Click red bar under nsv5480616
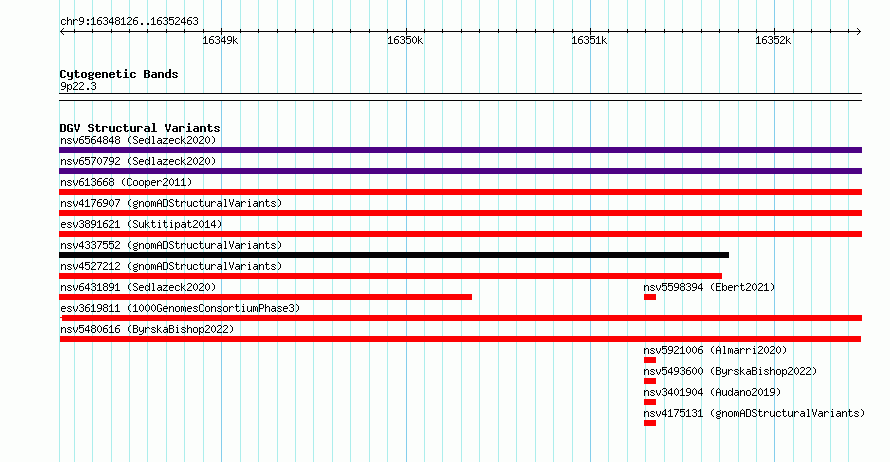The height and width of the screenshot is (462, 890). point(460,339)
